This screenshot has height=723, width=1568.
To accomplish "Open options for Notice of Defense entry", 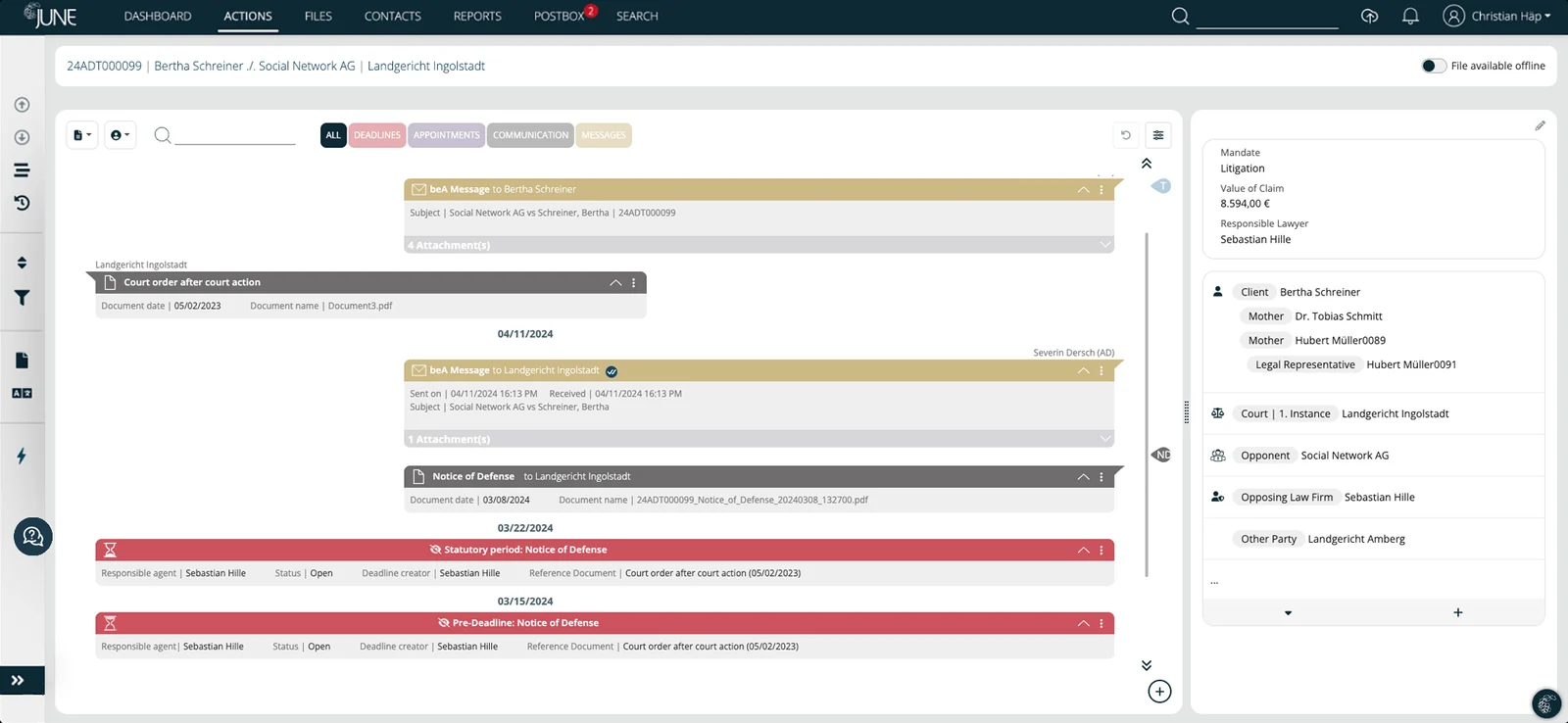I will click(x=1102, y=477).
